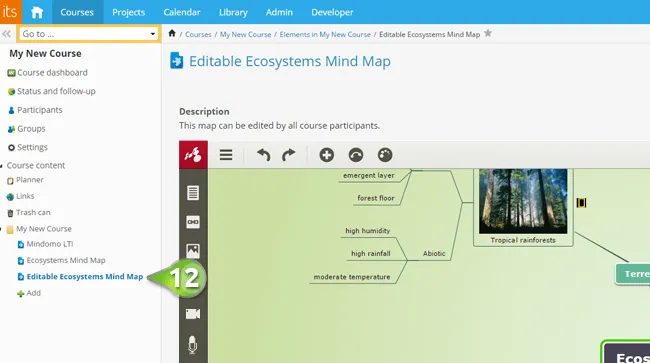Open the Admin menu
This screenshot has width=650, height=363.
click(279, 12)
